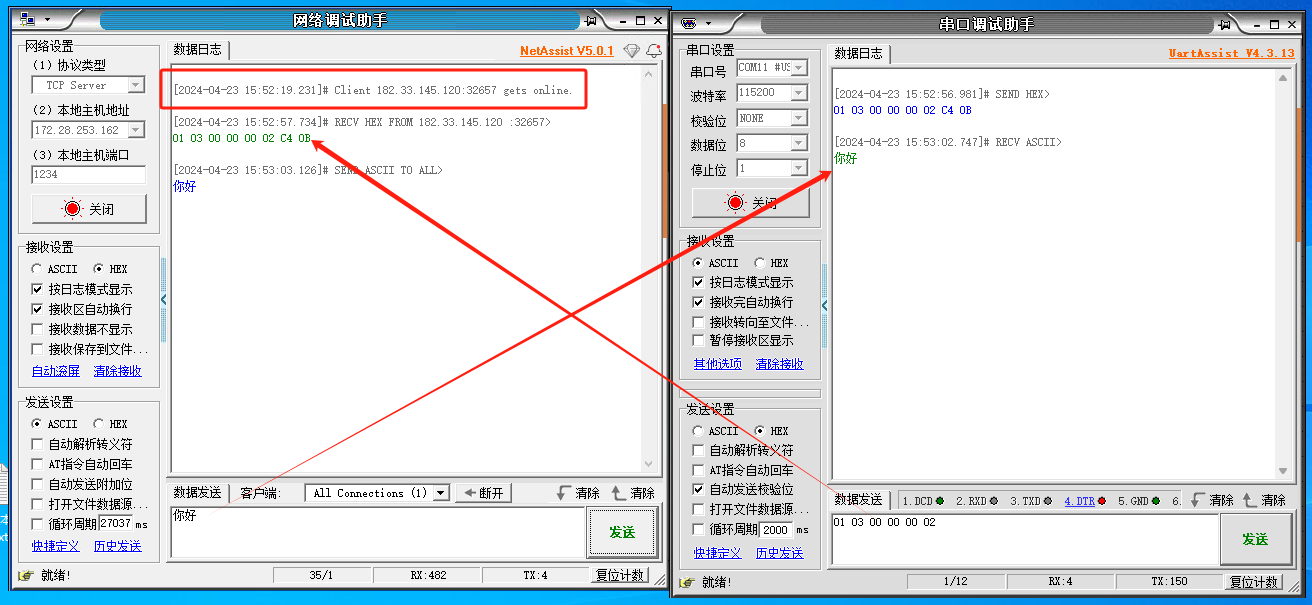This screenshot has width=1312, height=605.
Task: Open stop bits 1 dropdown
Action: 798,168
